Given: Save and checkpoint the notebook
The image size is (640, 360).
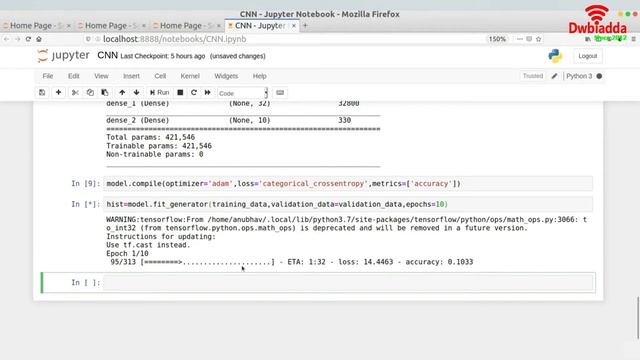Looking at the screenshot, I should click(42, 93).
